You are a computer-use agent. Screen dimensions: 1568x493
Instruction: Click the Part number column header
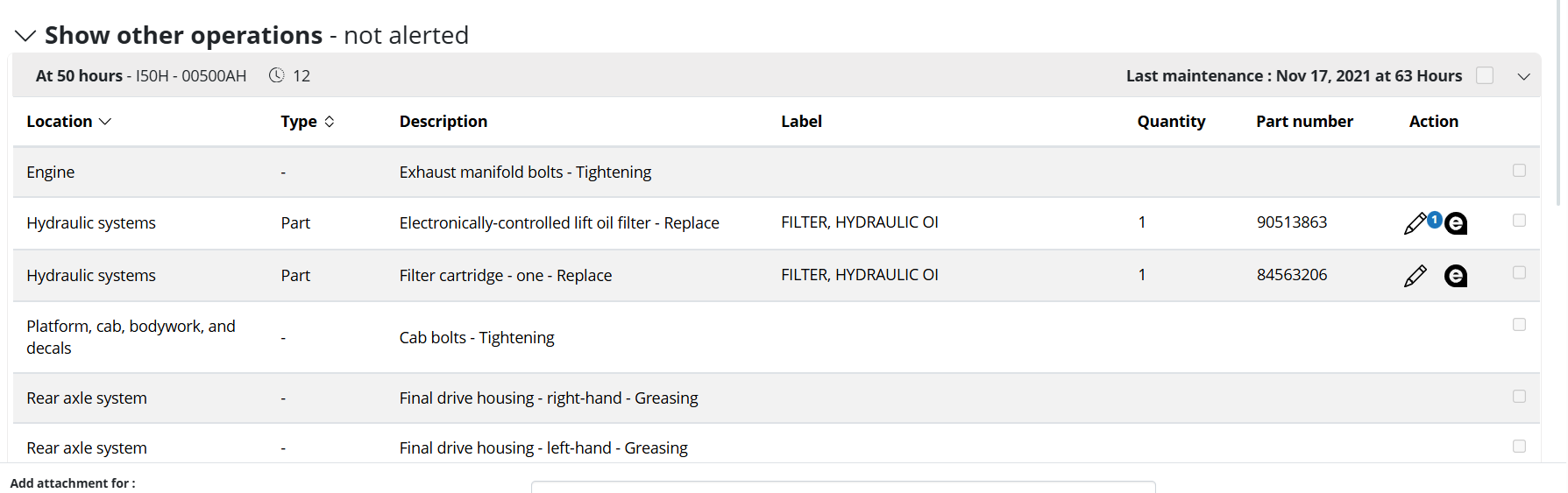[x=1303, y=122]
